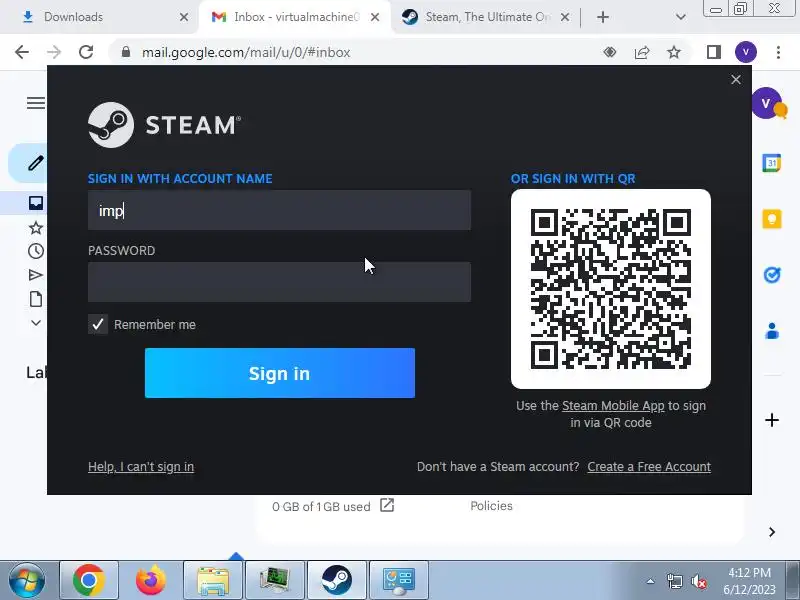Screen dimensions: 800x600
Task: Close the Steam sign-in dialog
Action: pos(735,80)
